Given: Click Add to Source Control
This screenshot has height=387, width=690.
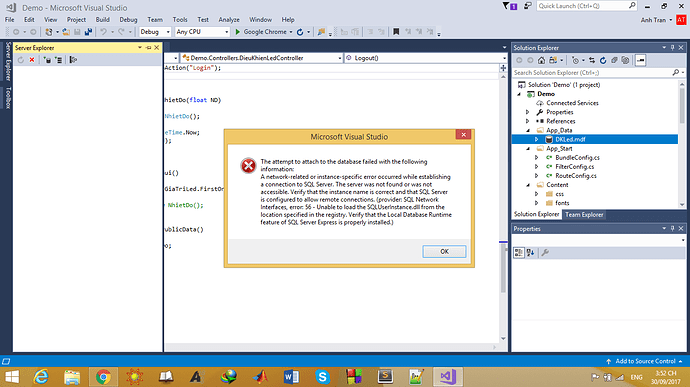Looking at the screenshot, I should click(645, 361).
